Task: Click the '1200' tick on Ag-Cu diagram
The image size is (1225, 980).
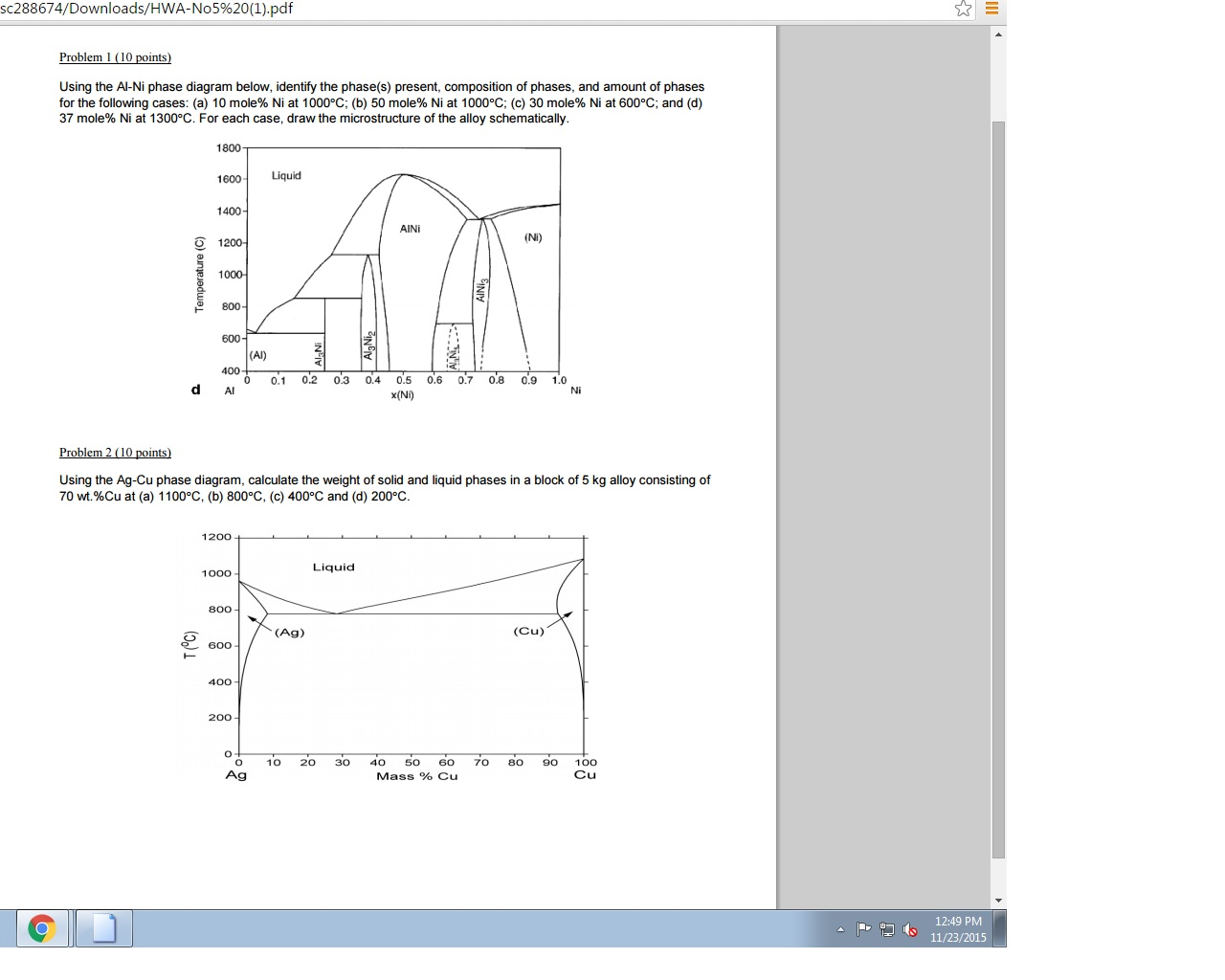Action: pyautogui.click(x=216, y=537)
